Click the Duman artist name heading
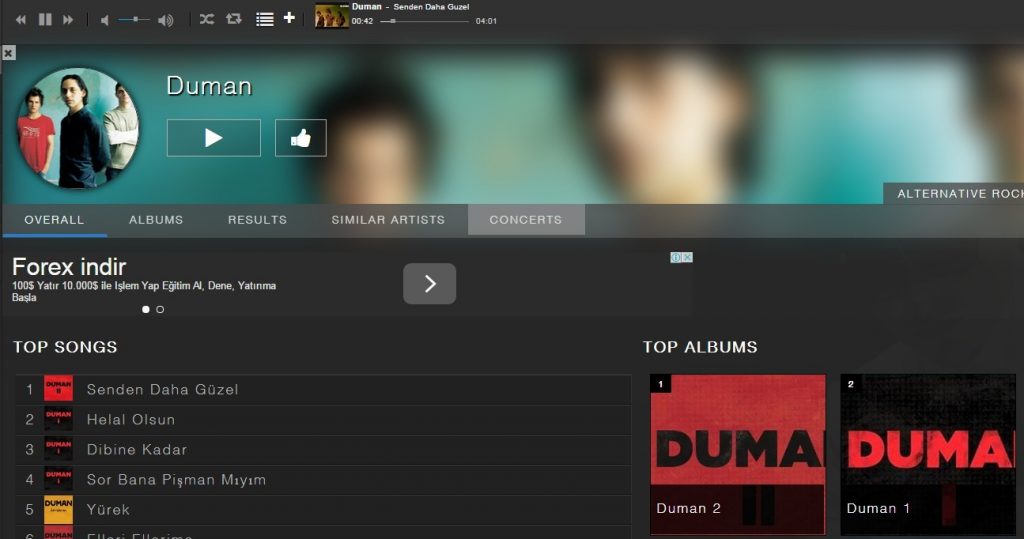The height and width of the screenshot is (539, 1024). [x=209, y=86]
